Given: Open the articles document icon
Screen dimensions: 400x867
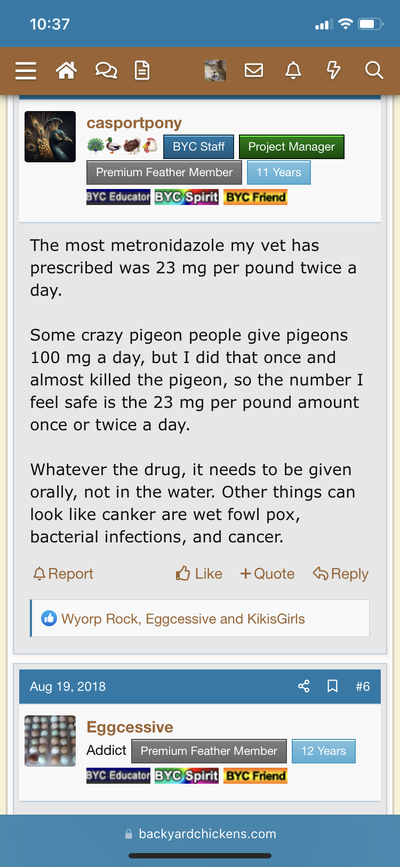Looking at the screenshot, I should [142, 71].
